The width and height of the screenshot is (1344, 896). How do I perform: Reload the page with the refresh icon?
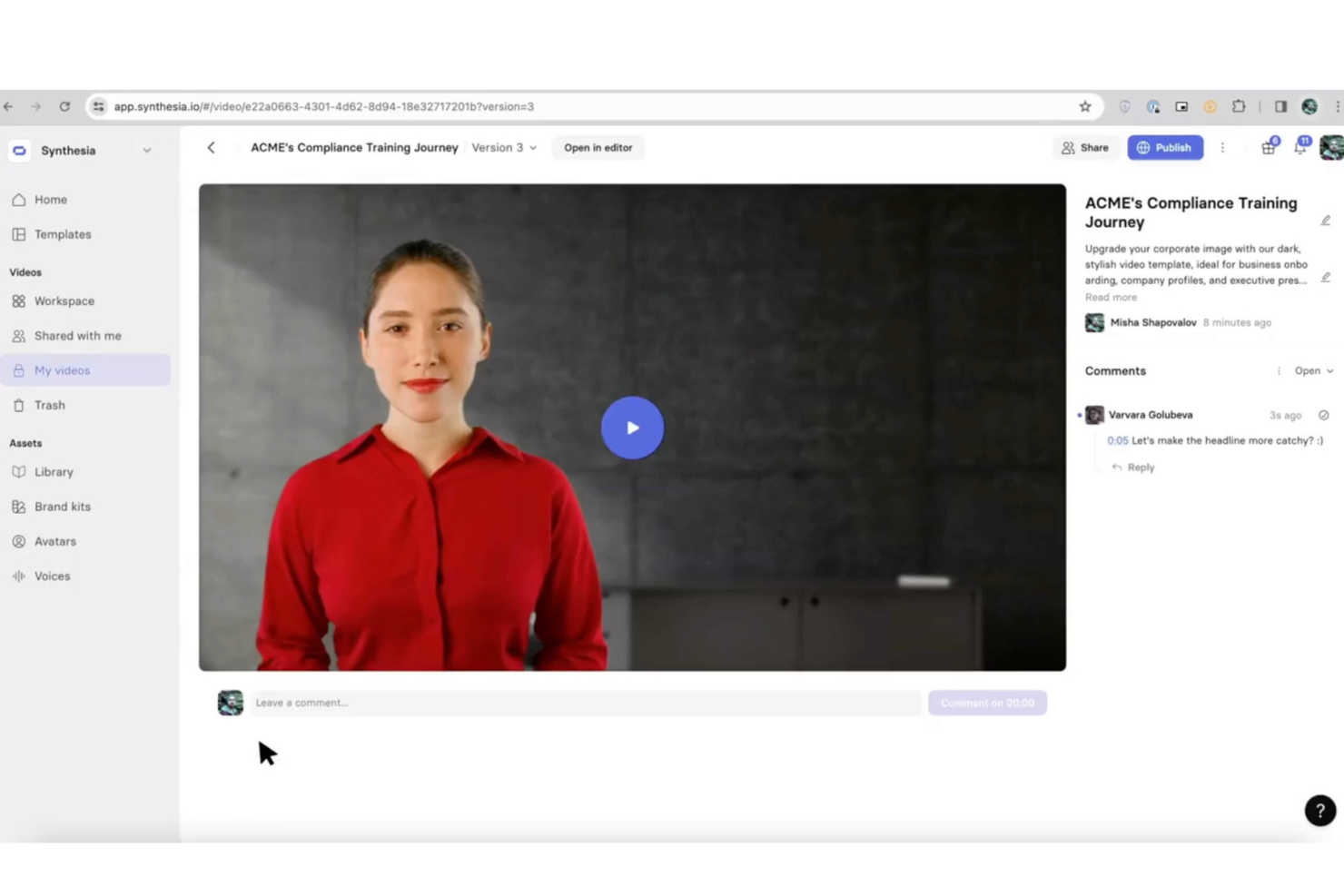tap(64, 106)
